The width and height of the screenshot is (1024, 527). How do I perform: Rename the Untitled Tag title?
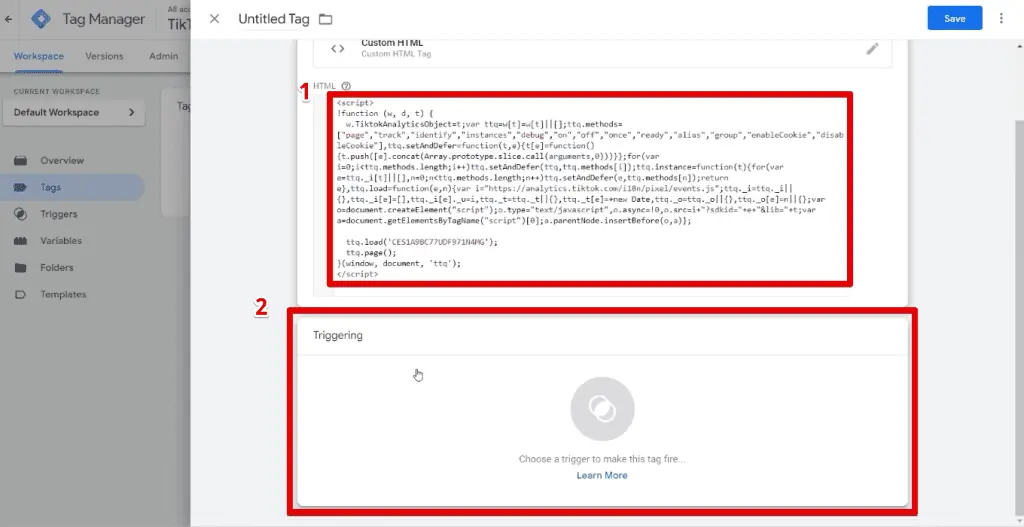point(274,19)
